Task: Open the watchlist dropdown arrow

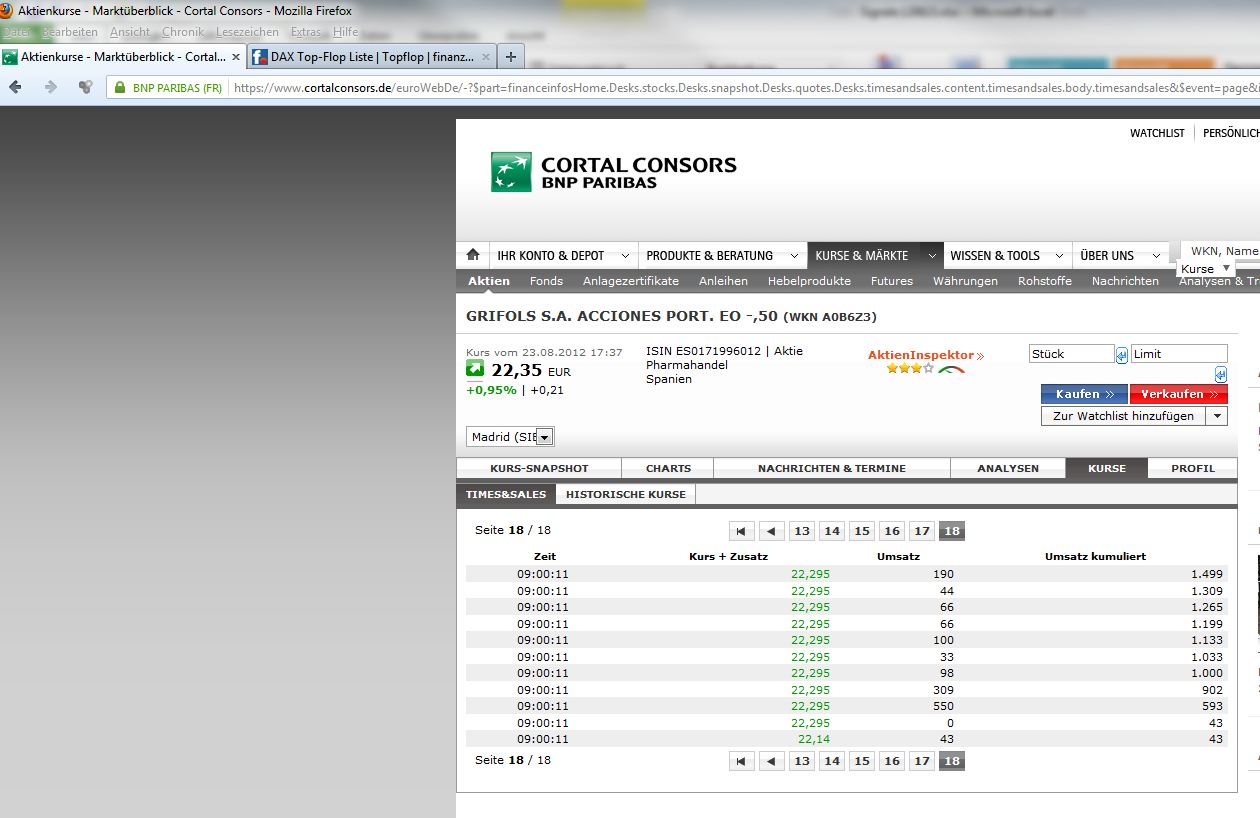Action: click(x=1217, y=416)
